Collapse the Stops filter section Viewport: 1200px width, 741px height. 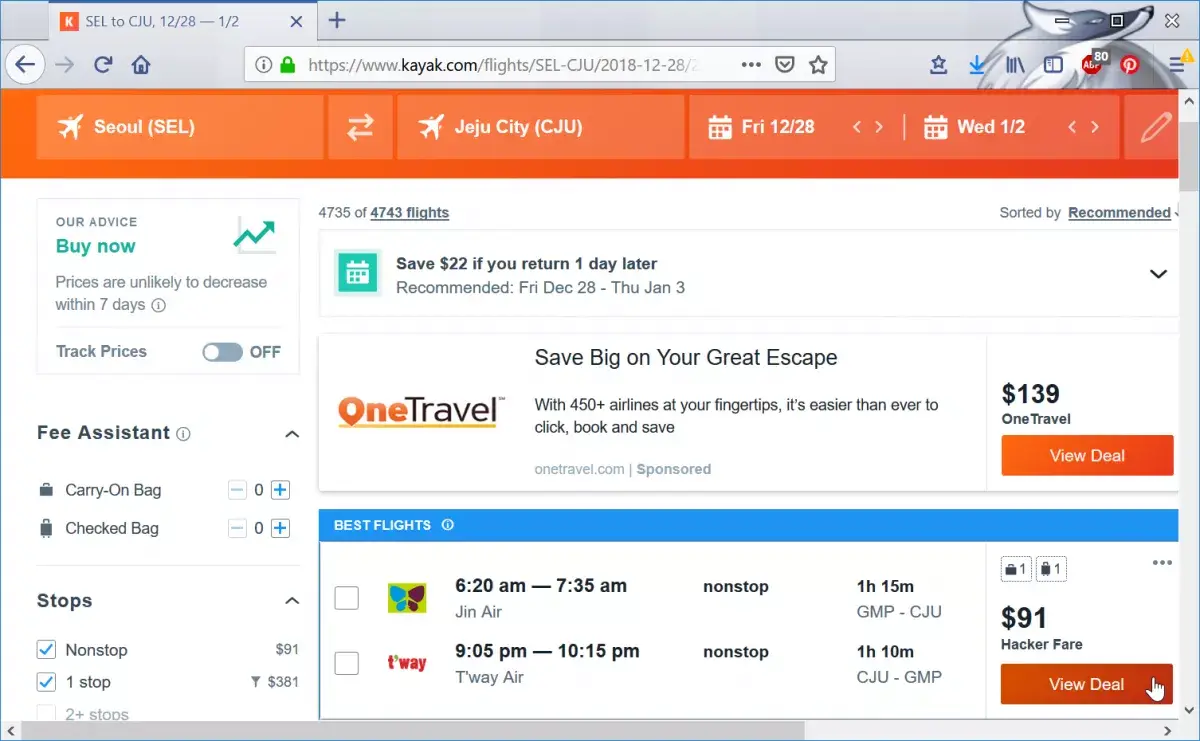[292, 601]
